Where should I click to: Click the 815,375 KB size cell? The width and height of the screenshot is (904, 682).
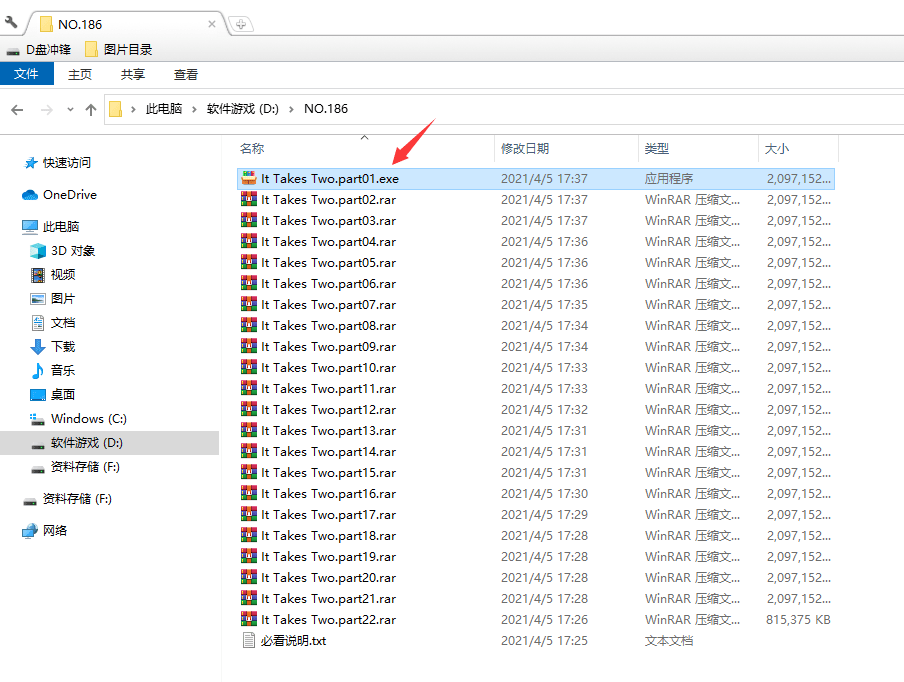click(x=798, y=620)
